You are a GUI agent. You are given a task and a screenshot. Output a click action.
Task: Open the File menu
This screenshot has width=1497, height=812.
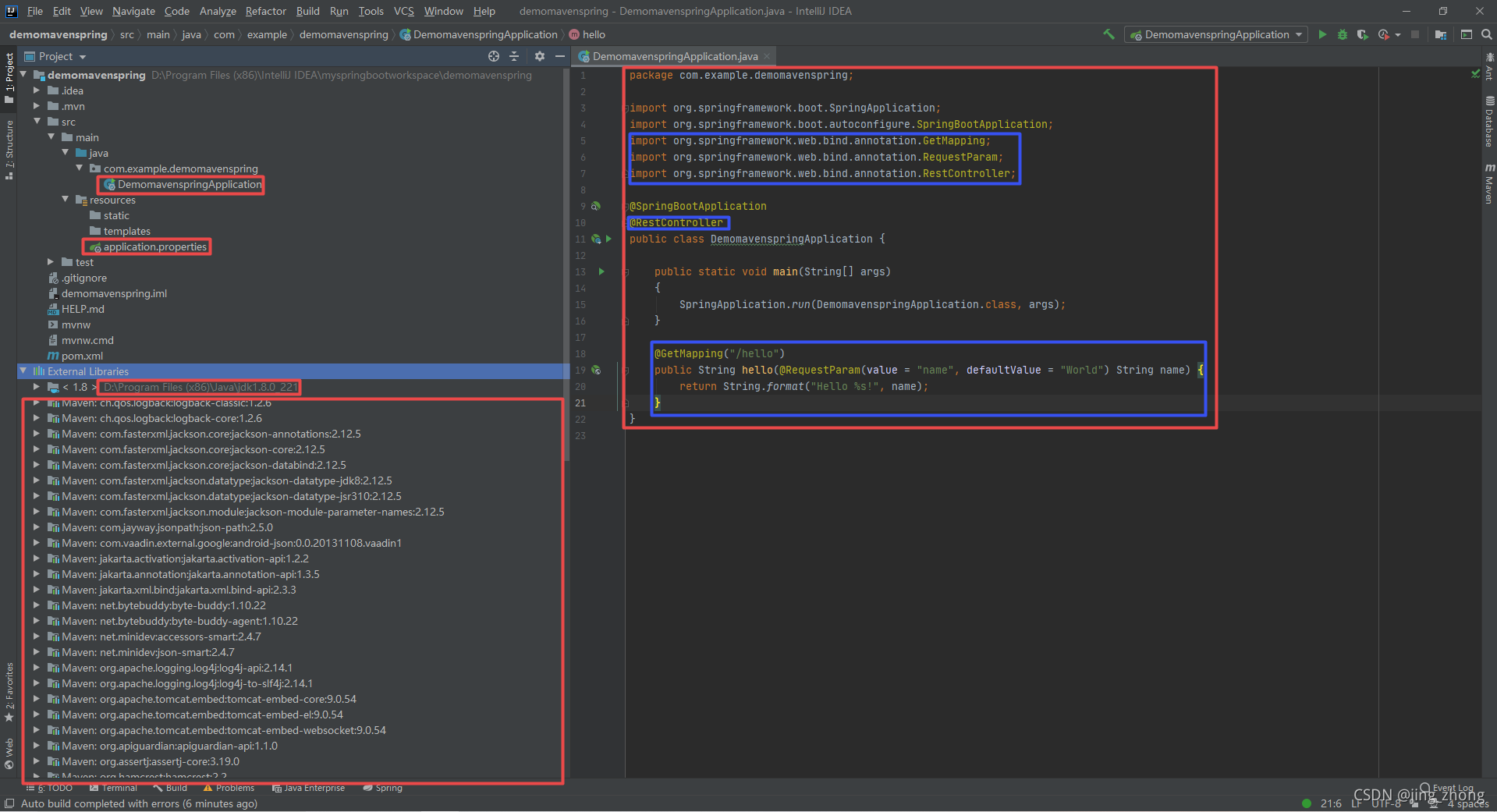(35, 11)
